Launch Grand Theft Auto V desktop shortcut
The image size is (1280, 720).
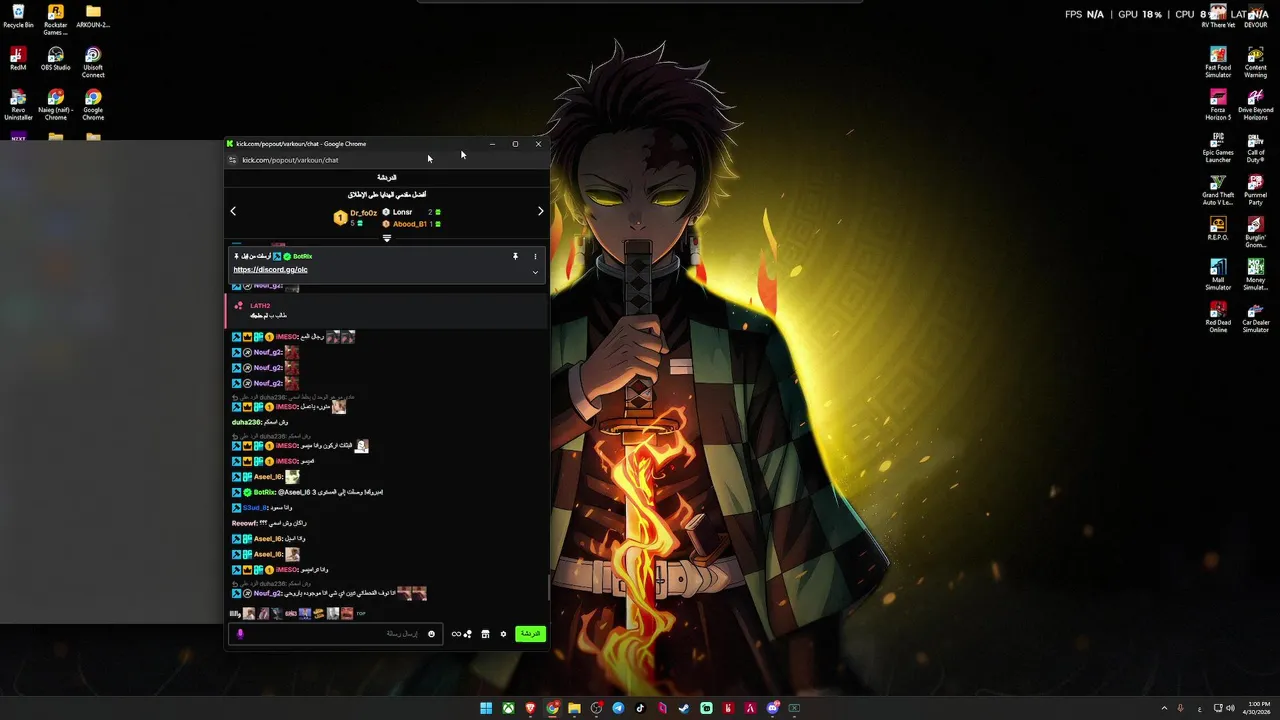tap(1218, 191)
